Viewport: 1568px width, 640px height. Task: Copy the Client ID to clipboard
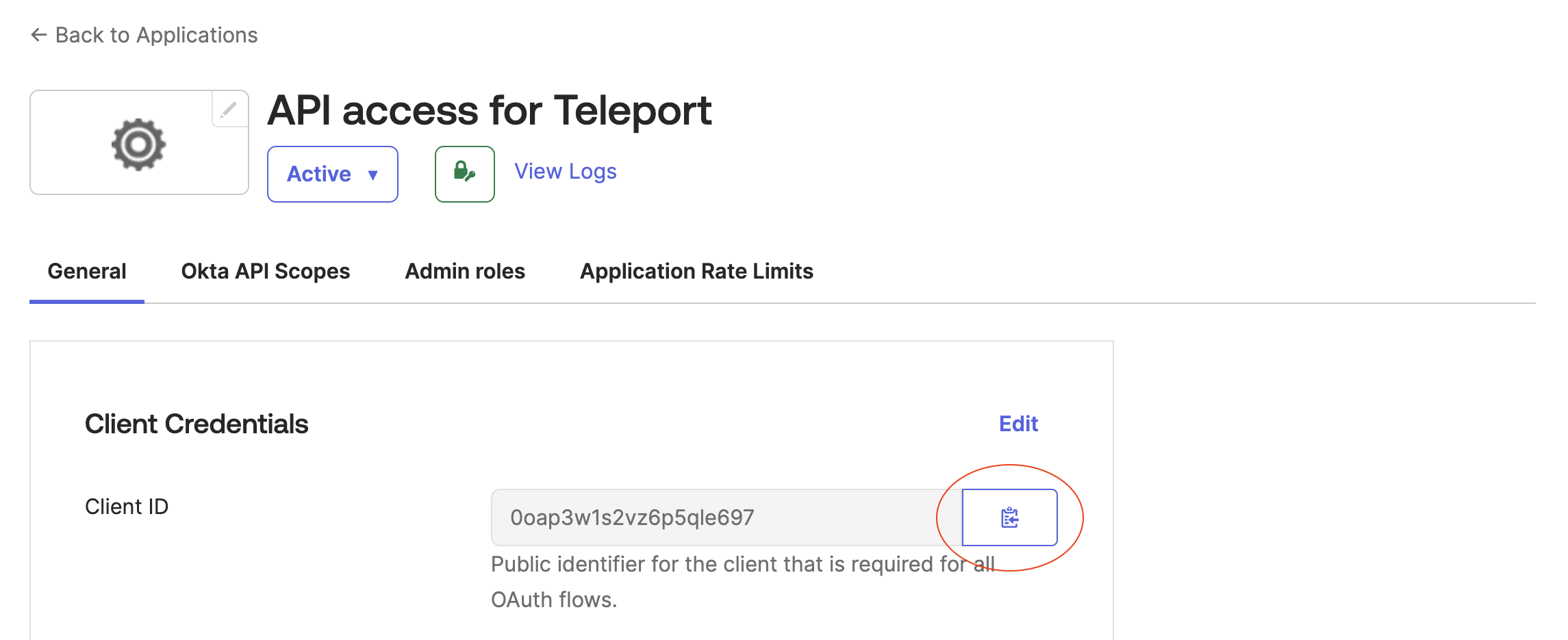(x=1009, y=517)
